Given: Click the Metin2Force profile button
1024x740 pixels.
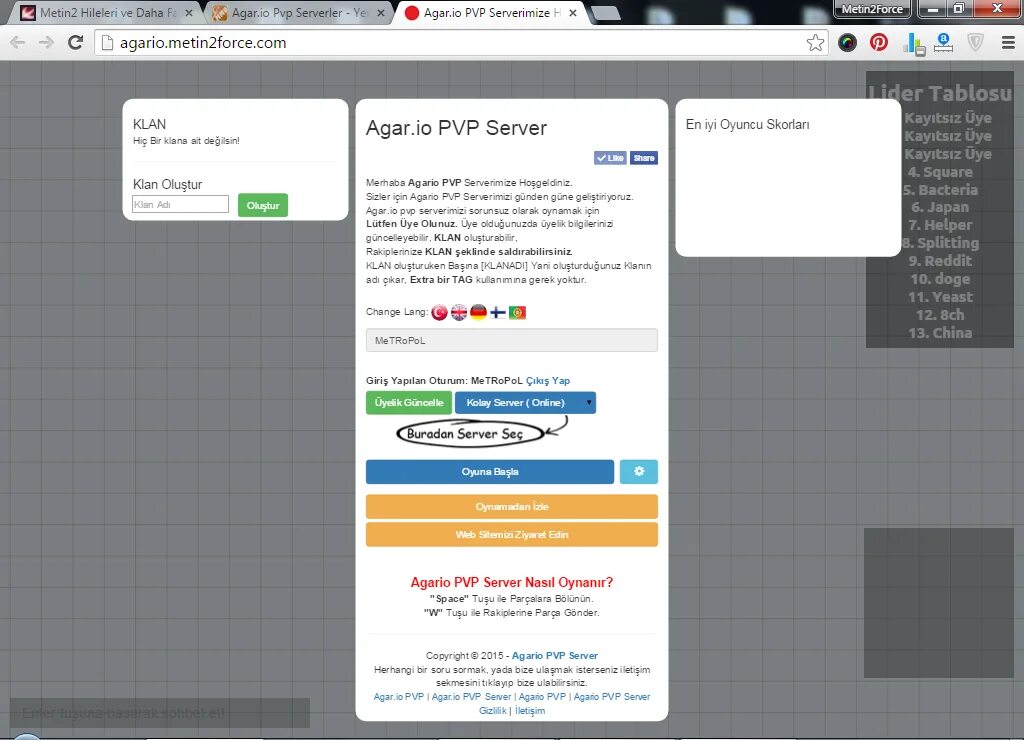Looking at the screenshot, I should [x=872, y=9].
